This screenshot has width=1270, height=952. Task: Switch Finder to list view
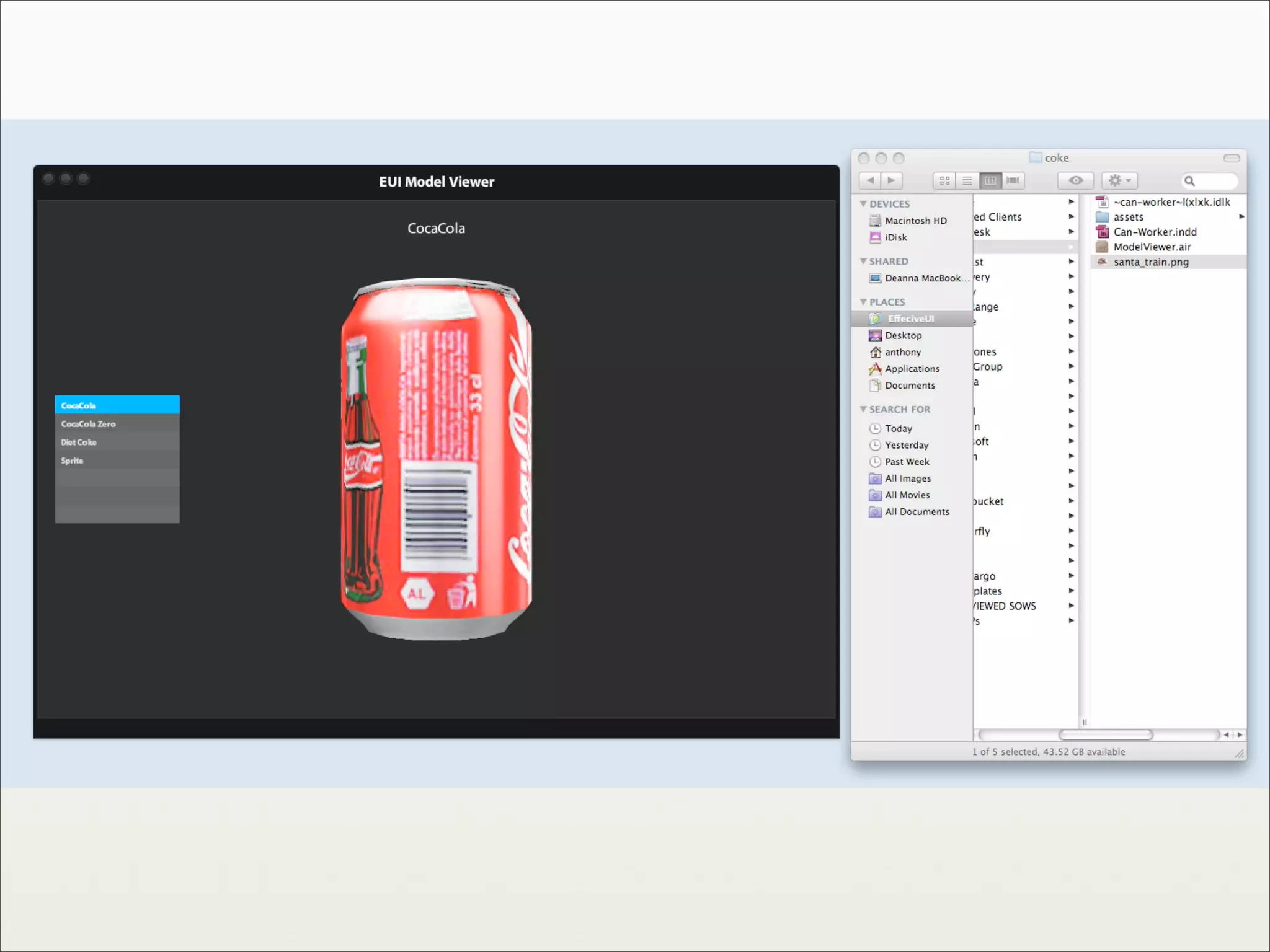pos(967,181)
